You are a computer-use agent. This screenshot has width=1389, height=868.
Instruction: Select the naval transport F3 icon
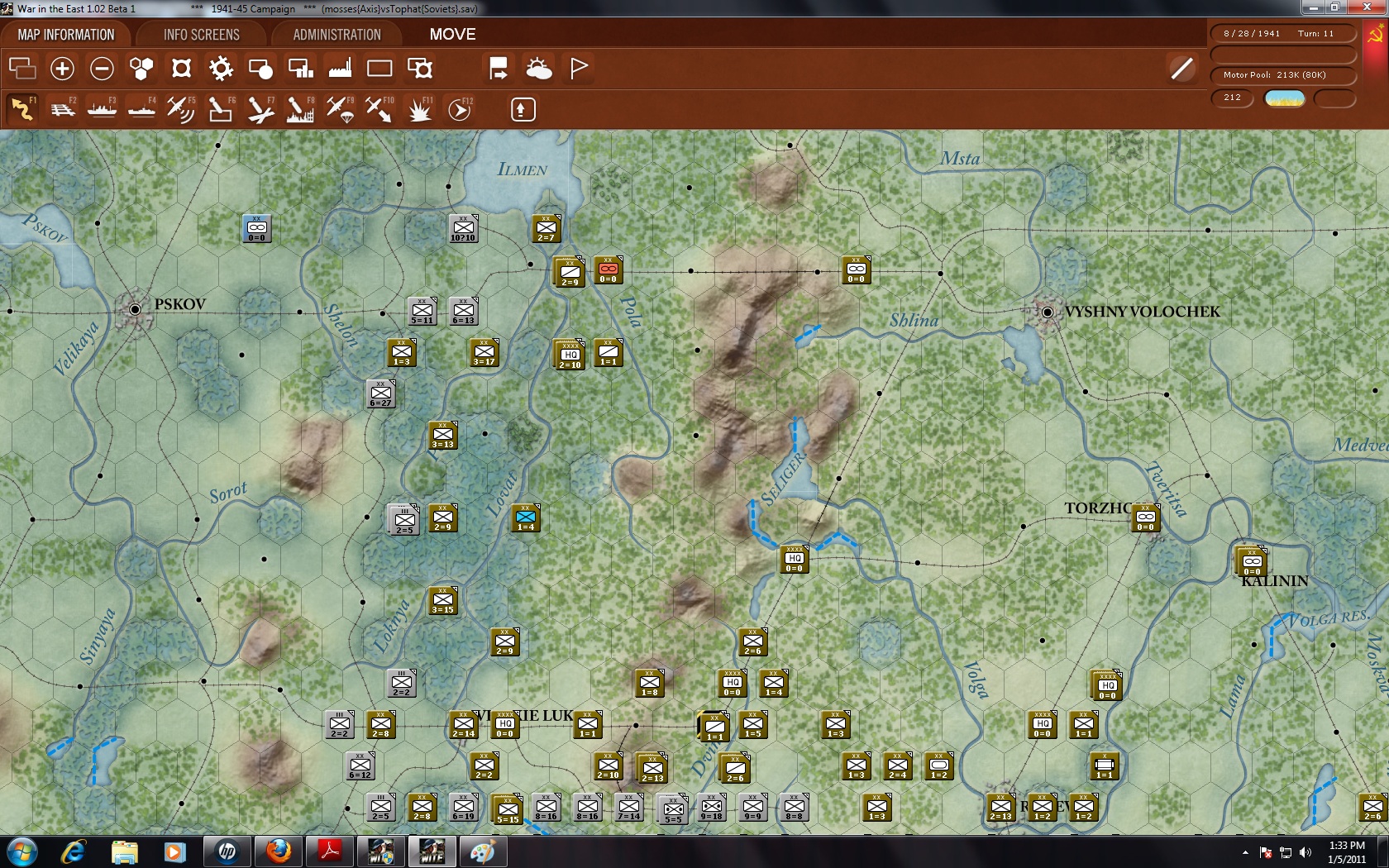(102, 109)
